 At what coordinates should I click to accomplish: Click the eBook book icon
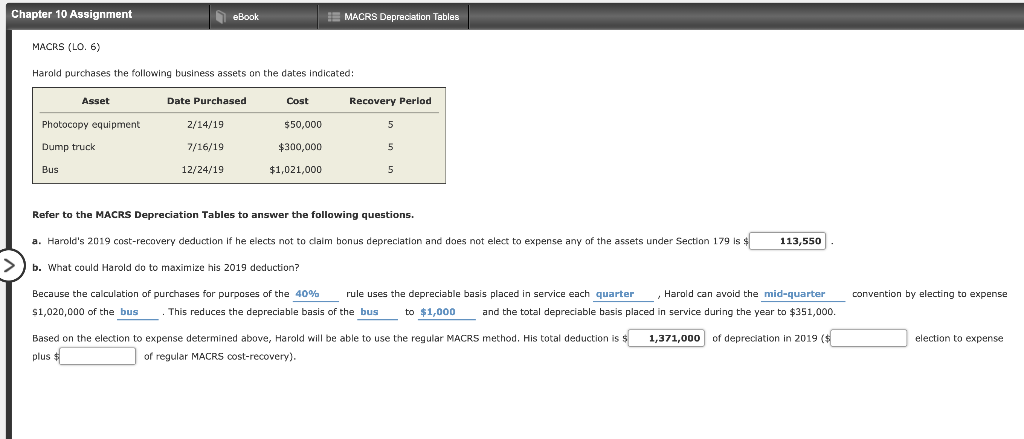pyautogui.click(x=221, y=17)
